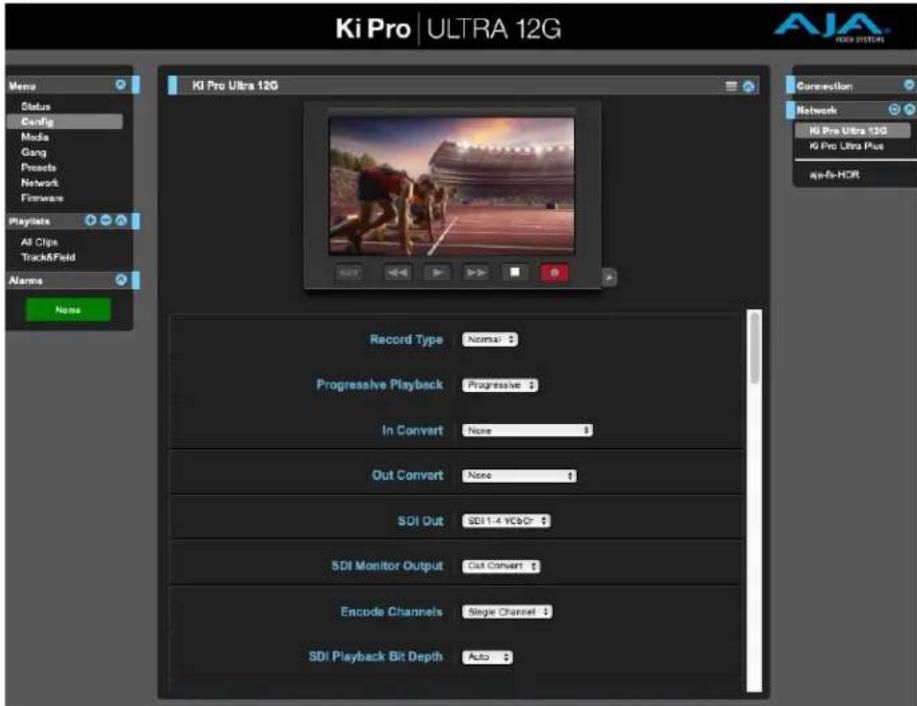This screenshot has height=706, width=917.
Task: Click the green None alarm button
Action: coord(68,309)
